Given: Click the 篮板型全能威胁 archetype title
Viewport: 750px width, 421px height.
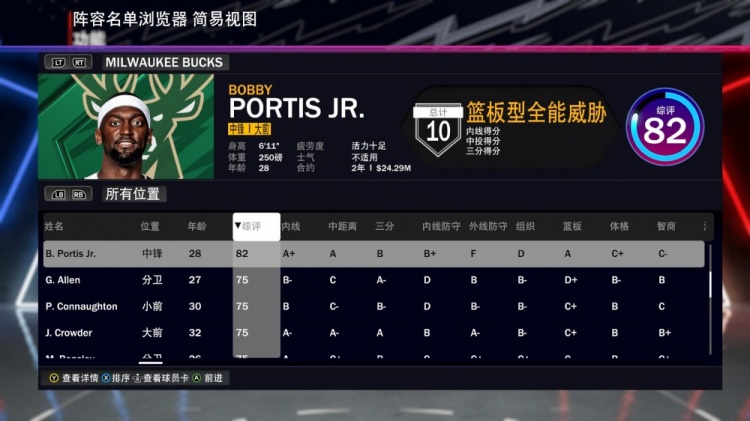Looking at the screenshot, I should tap(537, 112).
